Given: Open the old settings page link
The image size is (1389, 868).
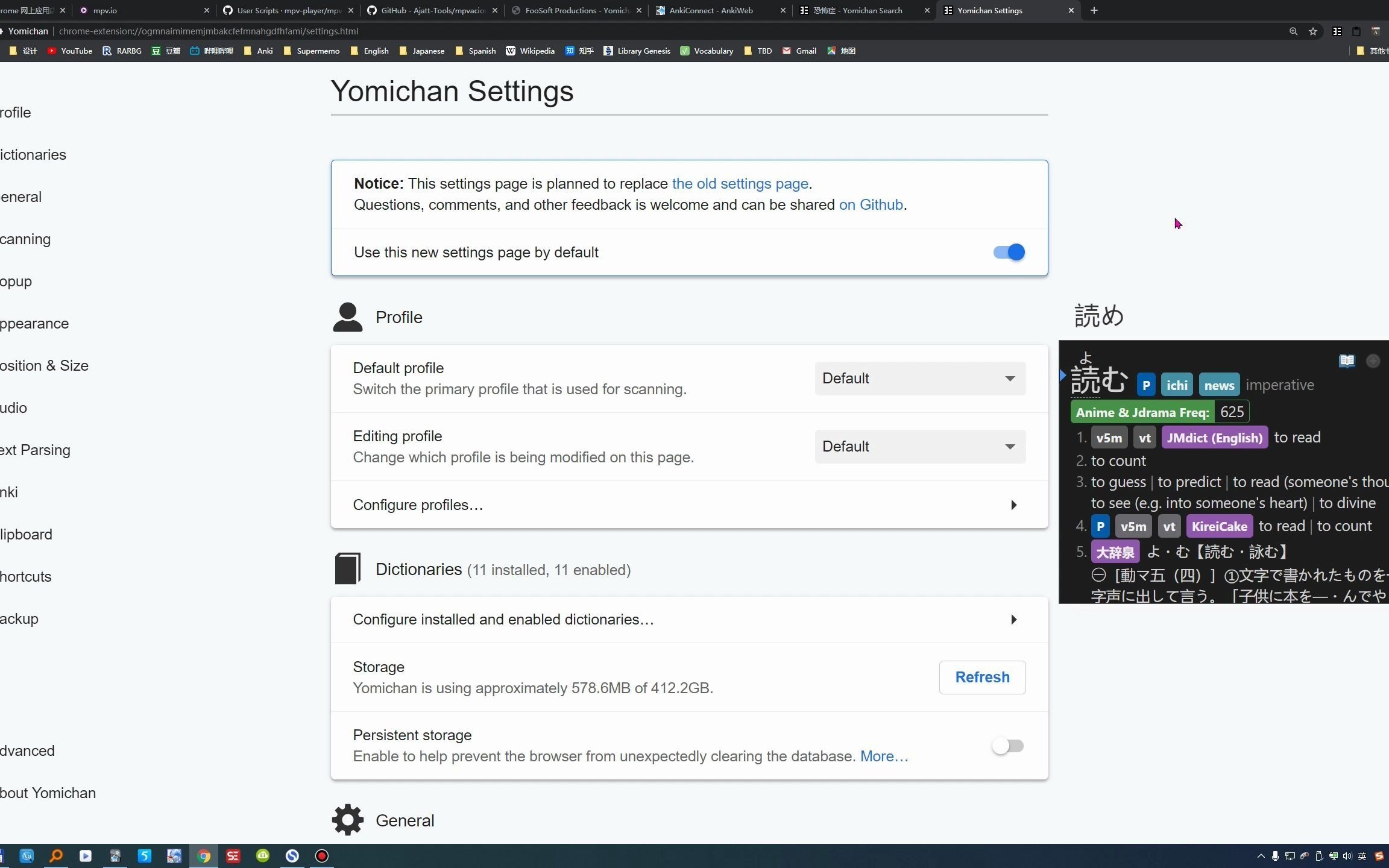Looking at the screenshot, I should pyautogui.click(x=740, y=183).
